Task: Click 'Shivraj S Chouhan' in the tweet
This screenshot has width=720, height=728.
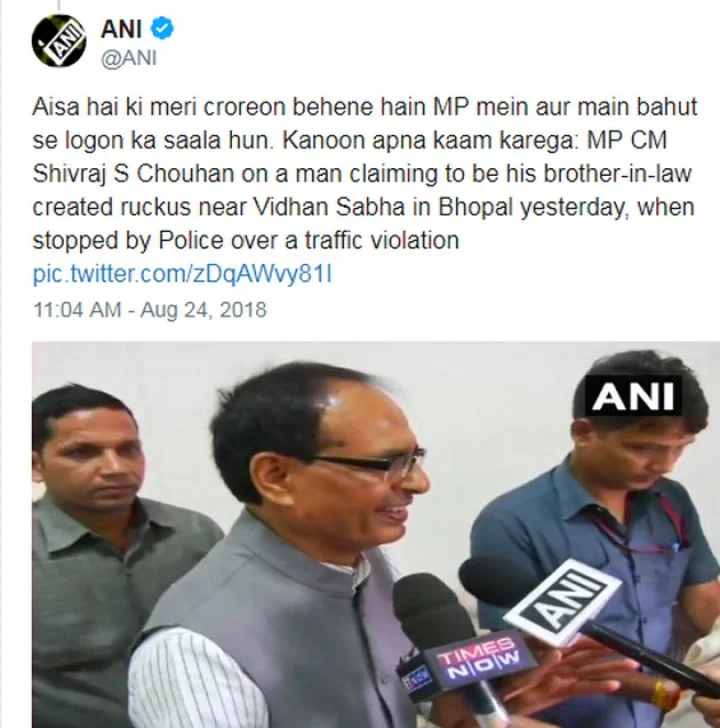Action: [x=133, y=174]
